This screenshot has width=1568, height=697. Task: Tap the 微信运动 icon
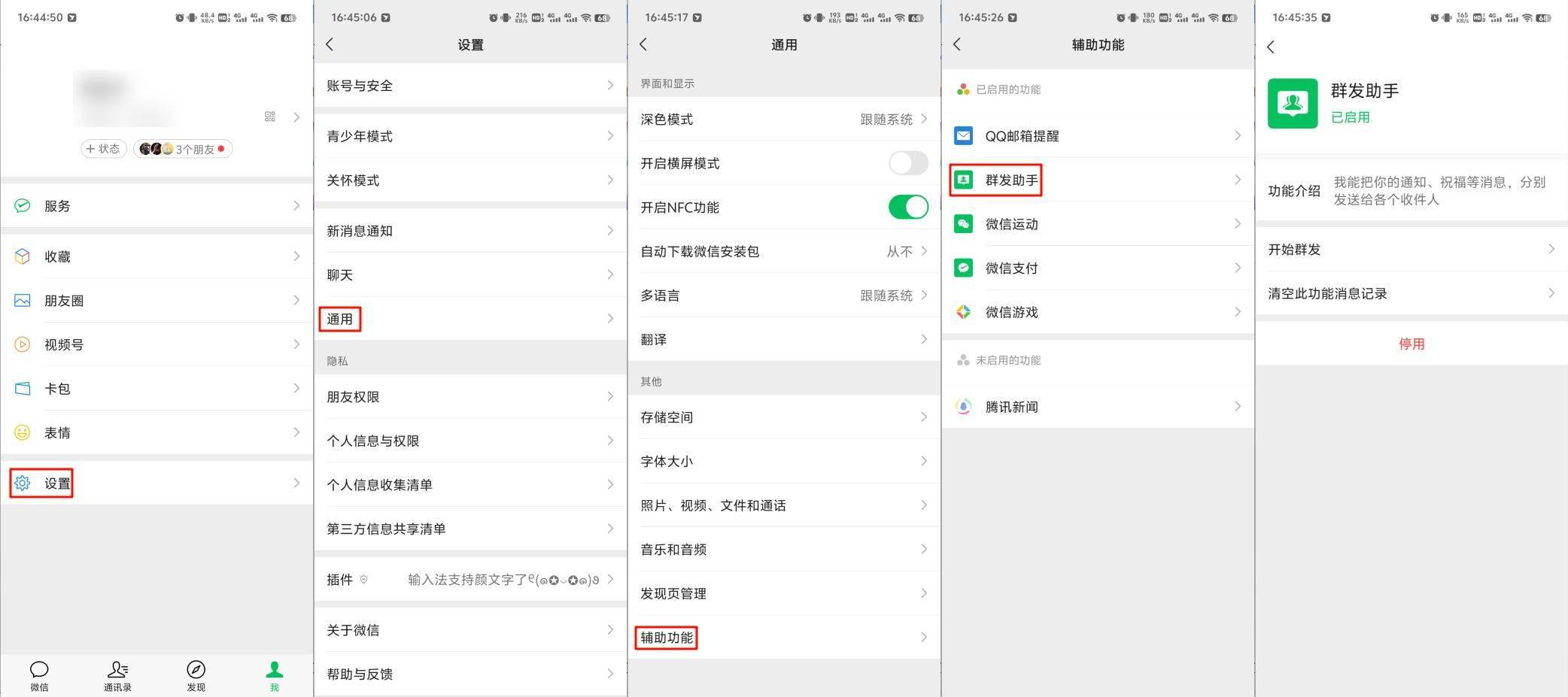coord(963,224)
